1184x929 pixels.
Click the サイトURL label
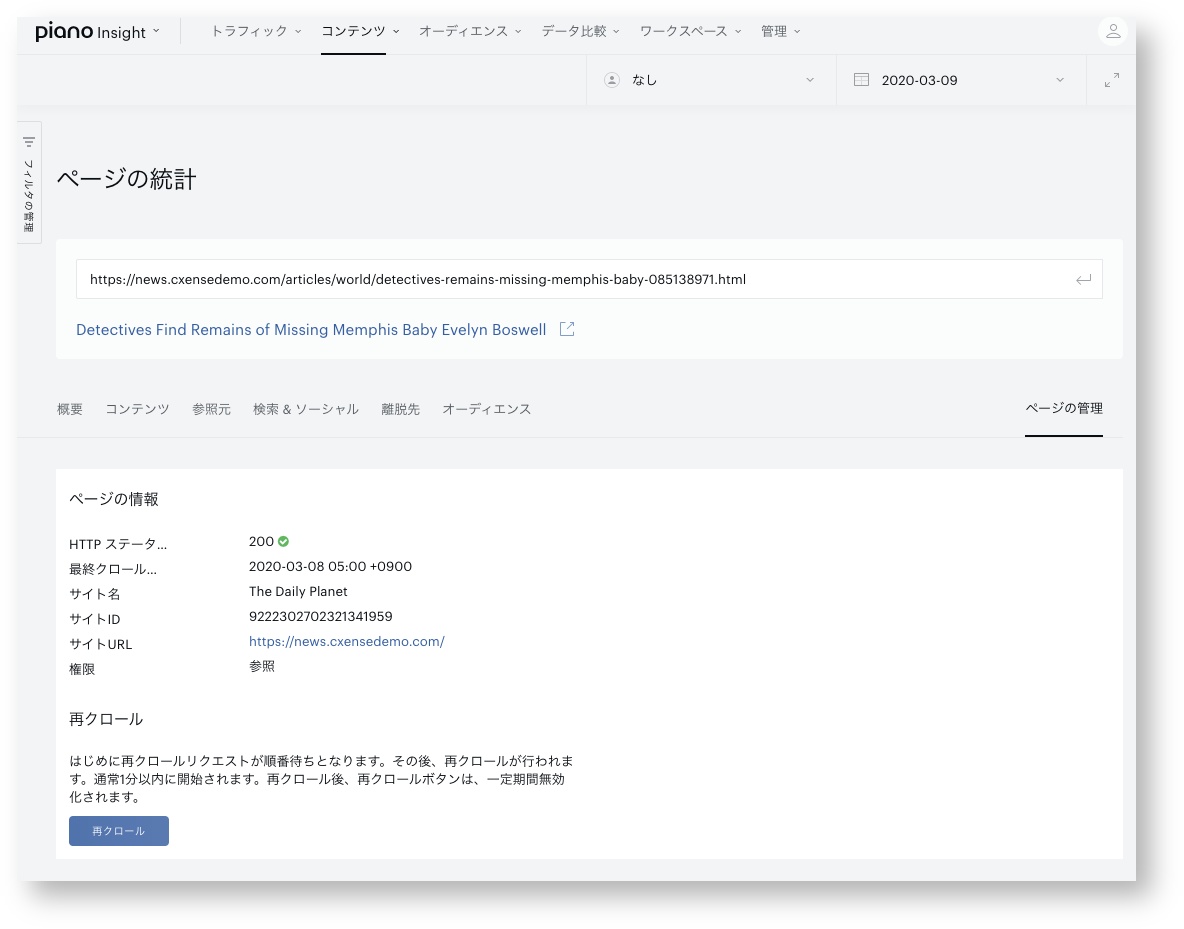pos(101,644)
